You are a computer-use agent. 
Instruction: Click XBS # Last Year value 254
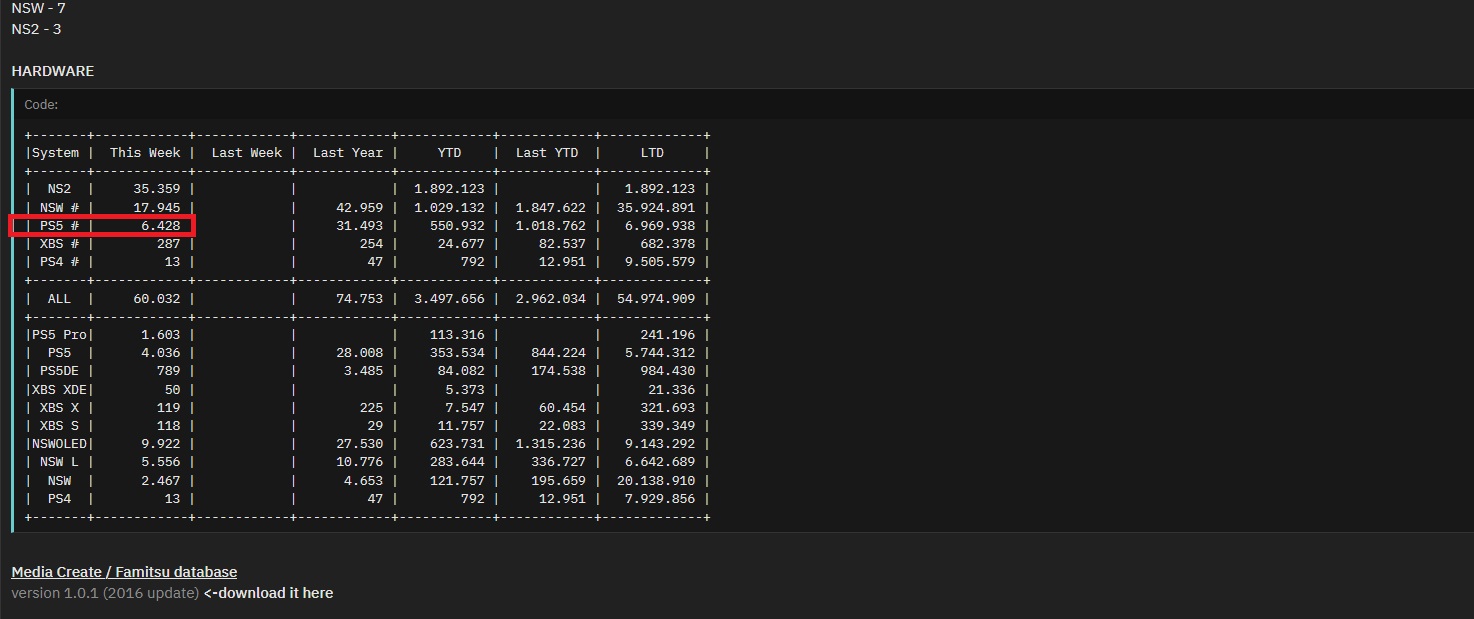(x=371, y=244)
